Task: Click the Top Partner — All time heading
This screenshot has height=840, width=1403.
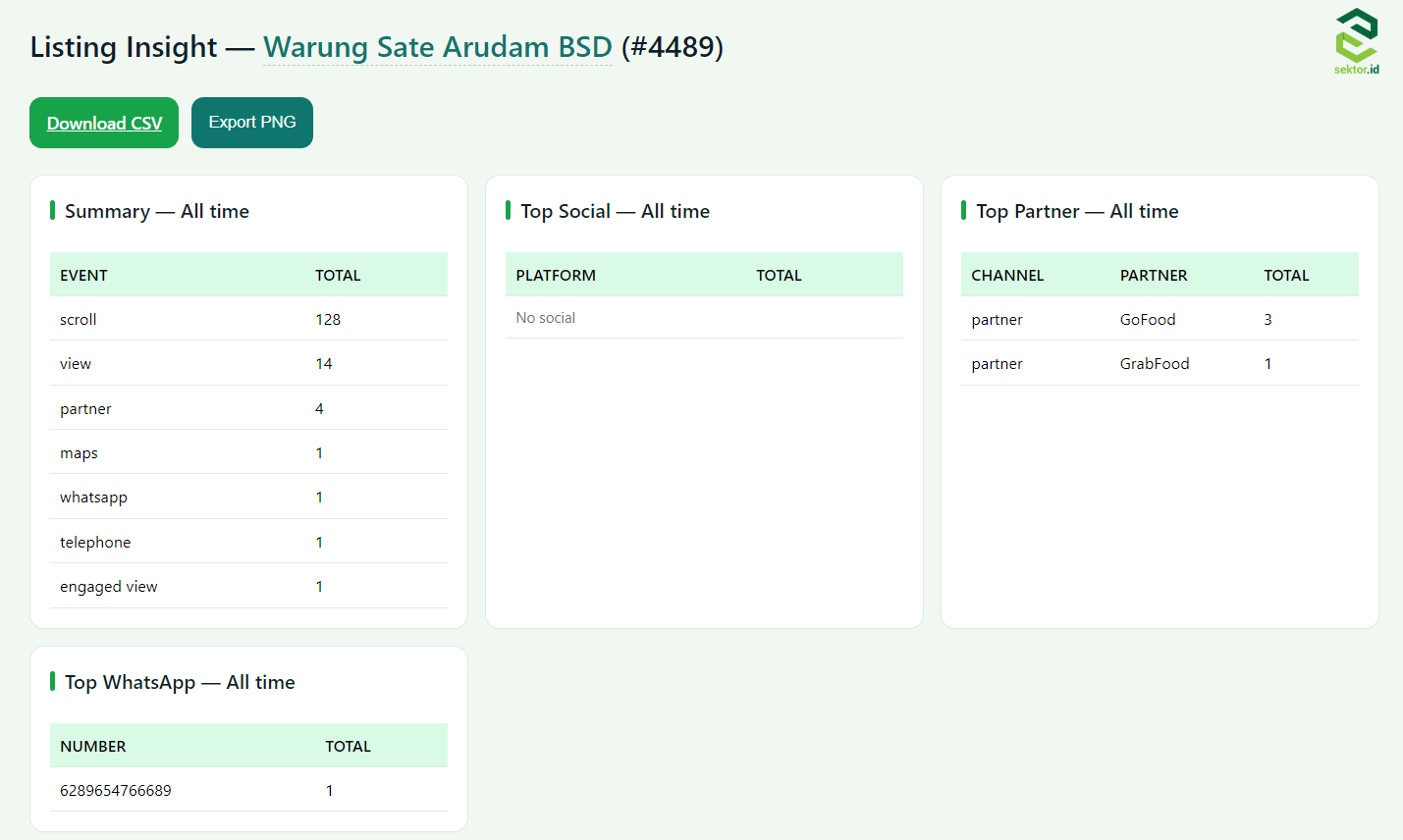Action: [x=1078, y=211]
